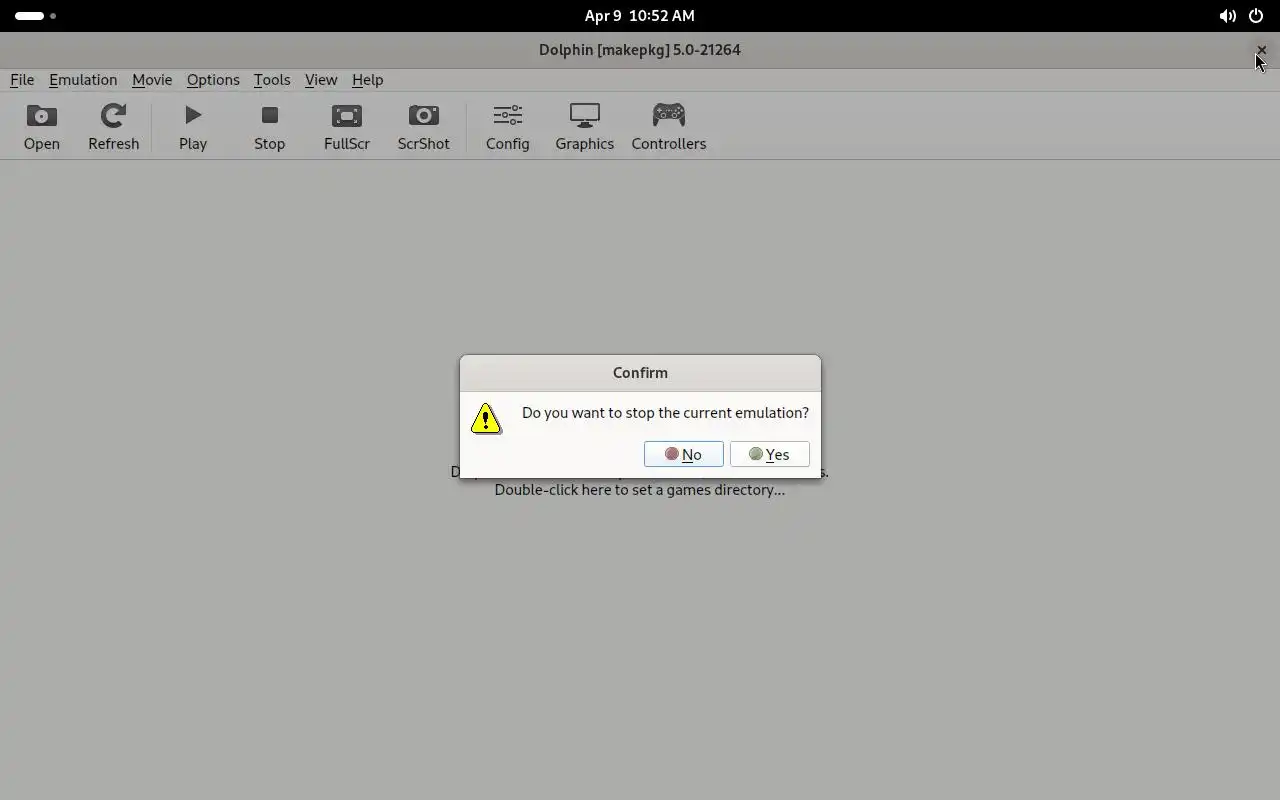The image size is (1280, 800).
Task: Confirm stopping emulation with Yes
Action: [770, 454]
